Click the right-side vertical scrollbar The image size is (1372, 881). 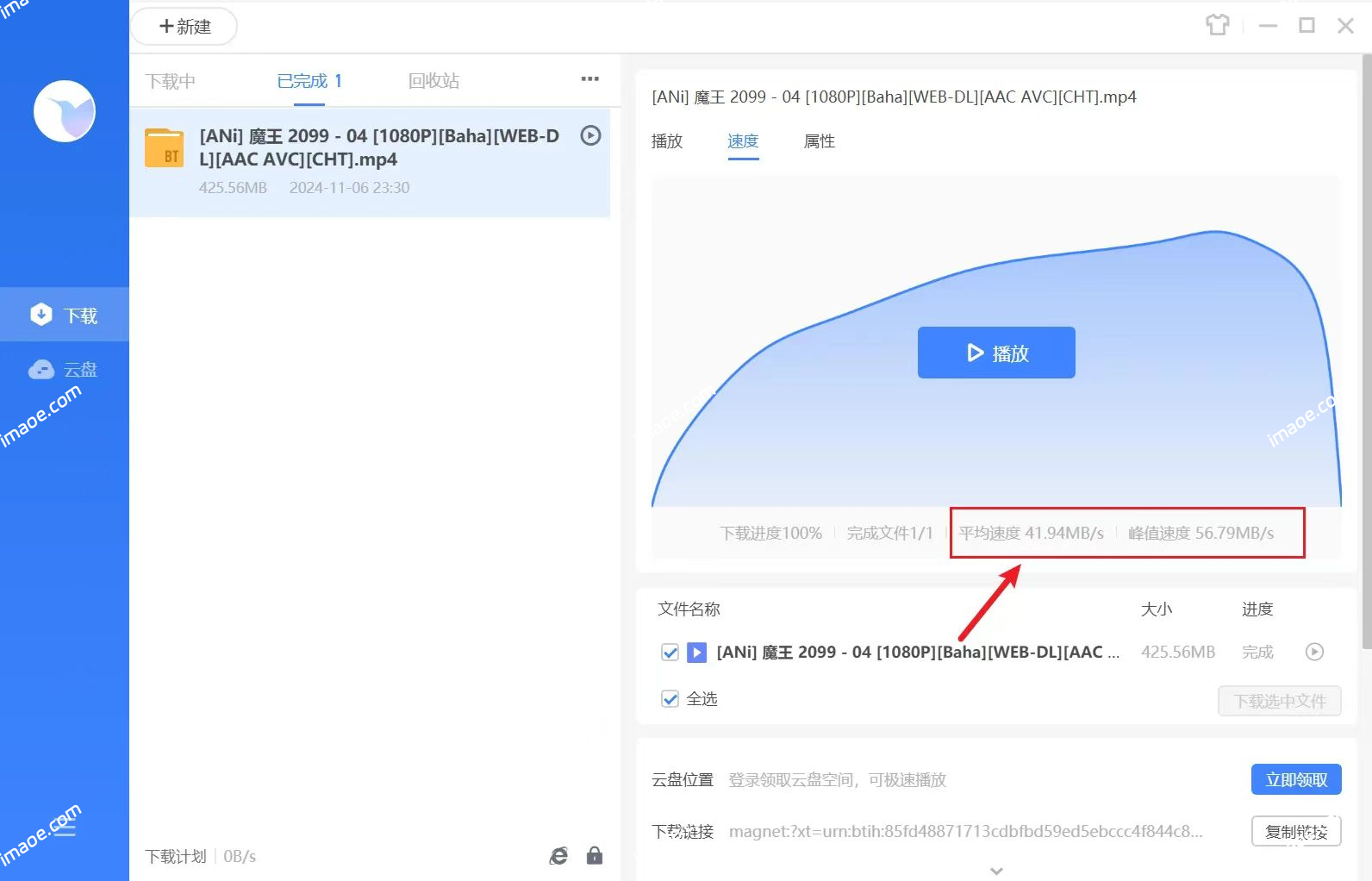coord(1366,345)
